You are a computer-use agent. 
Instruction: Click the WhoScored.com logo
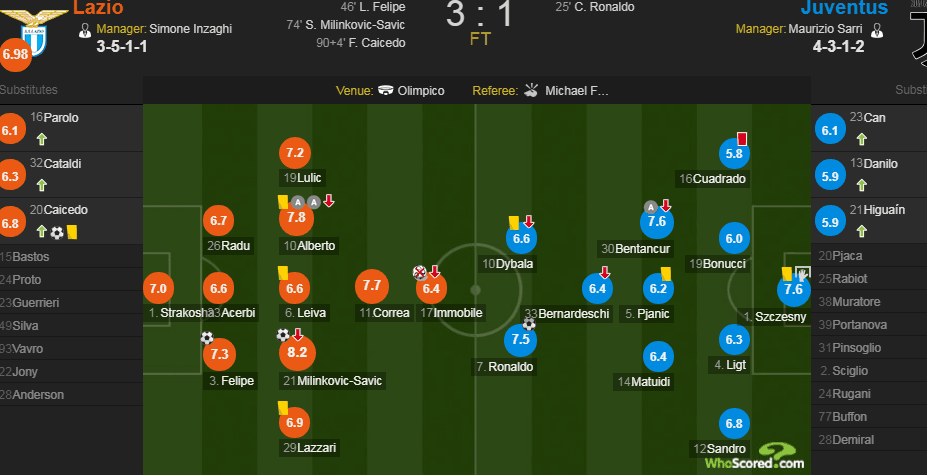pos(754,457)
